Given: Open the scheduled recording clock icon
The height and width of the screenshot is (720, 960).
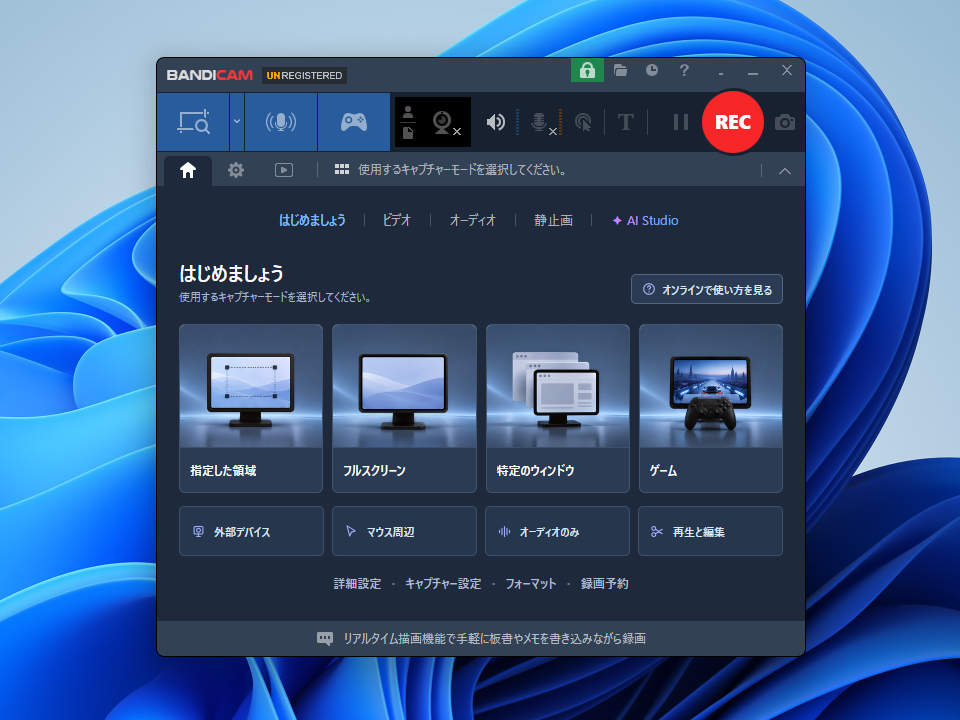Looking at the screenshot, I should (x=652, y=70).
